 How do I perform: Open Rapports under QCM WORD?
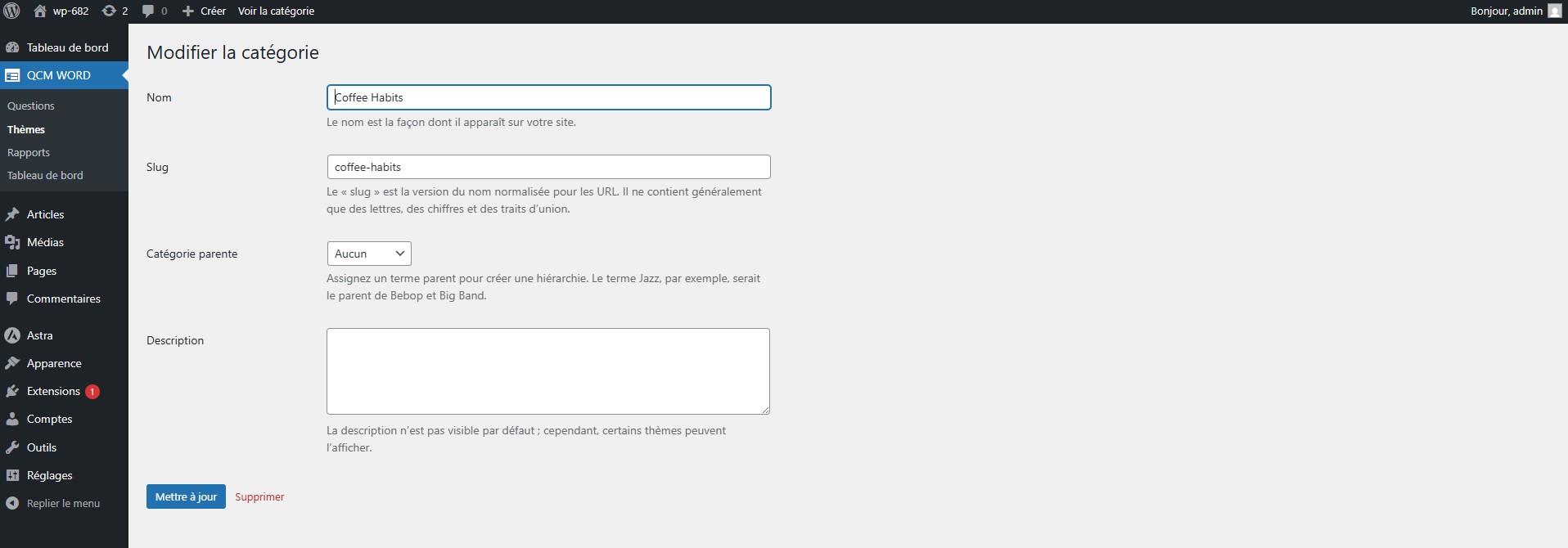(x=29, y=152)
